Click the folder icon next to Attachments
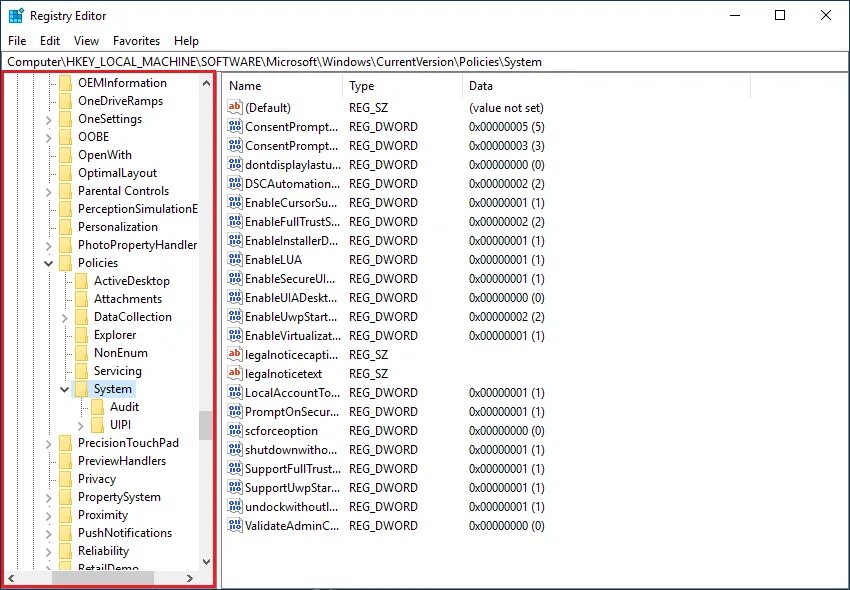Screen dimensions: 850x590 (81, 299)
